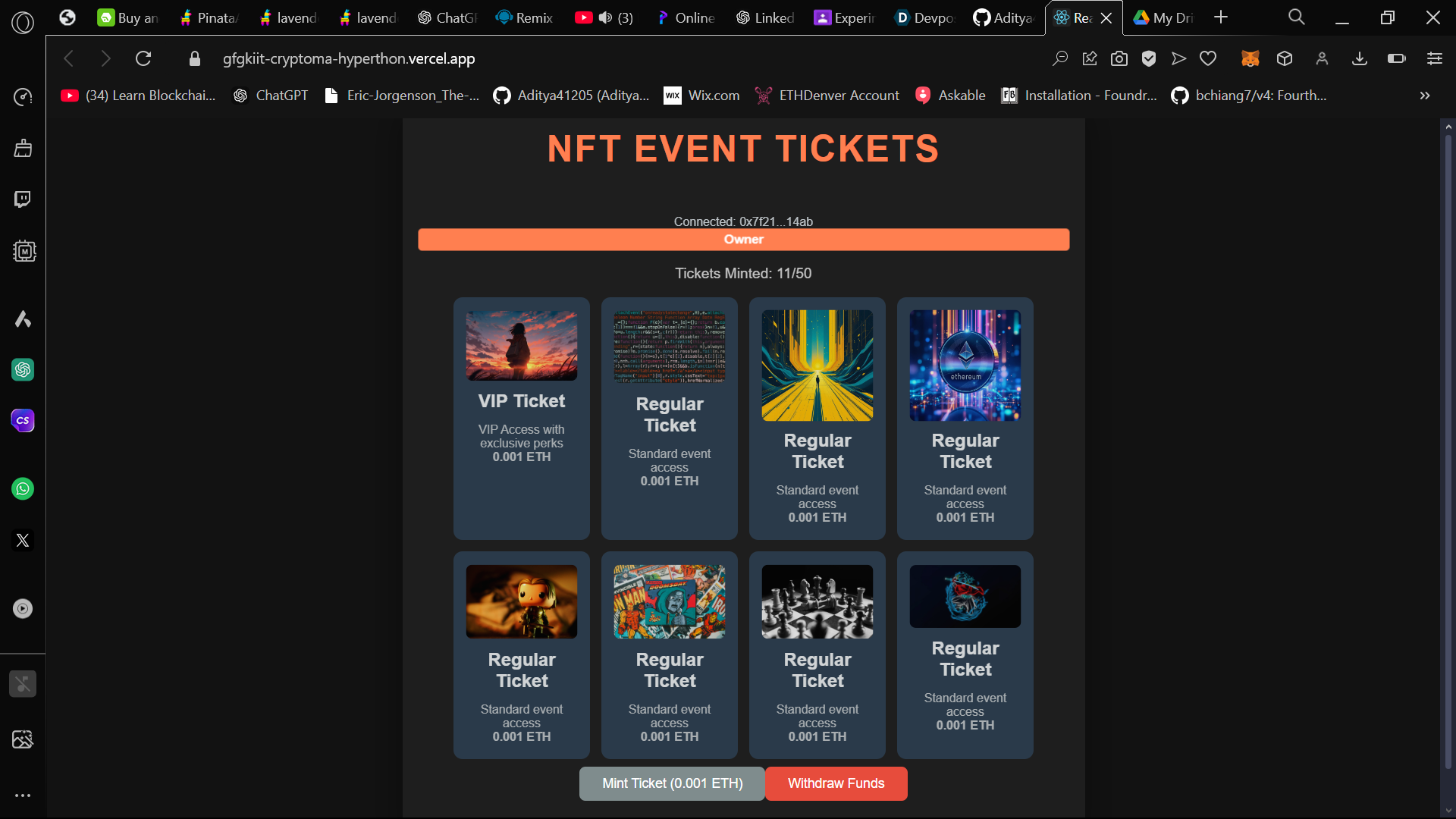Open the easy setup panel icon
Screen dimensions: 1456x819
coord(1434,58)
